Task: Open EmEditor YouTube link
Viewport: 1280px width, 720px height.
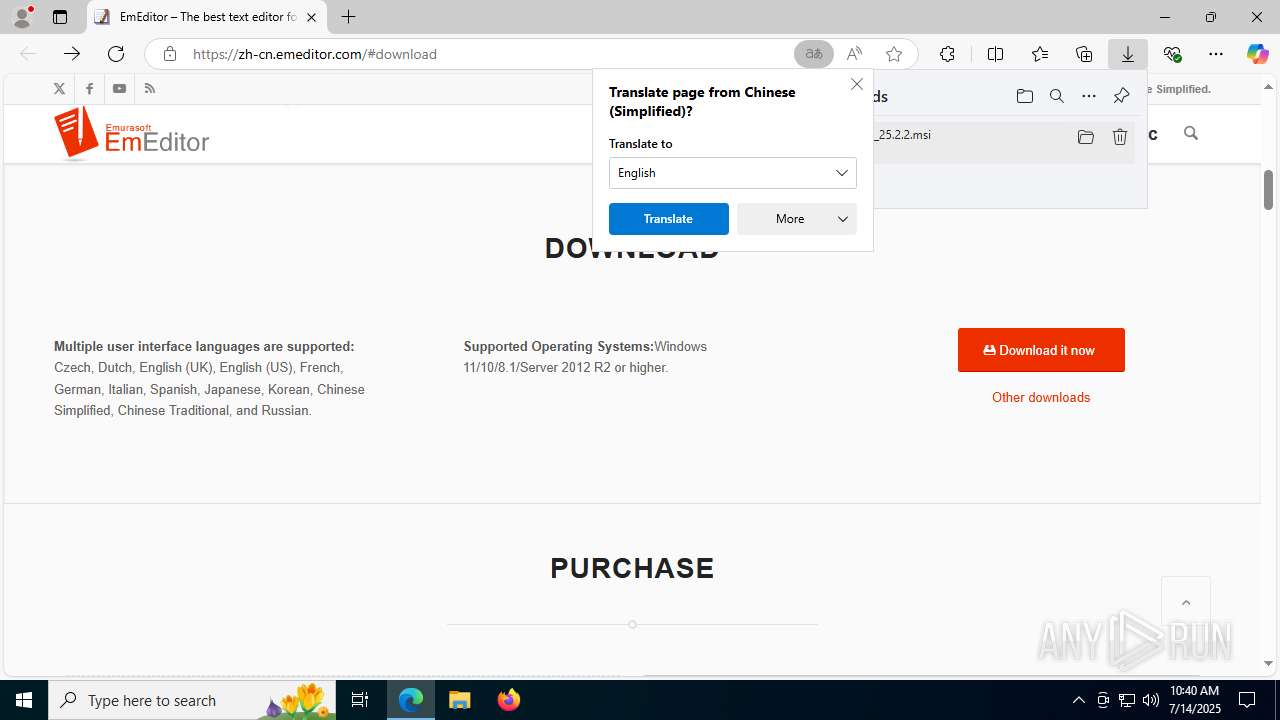Action: pyautogui.click(x=119, y=89)
